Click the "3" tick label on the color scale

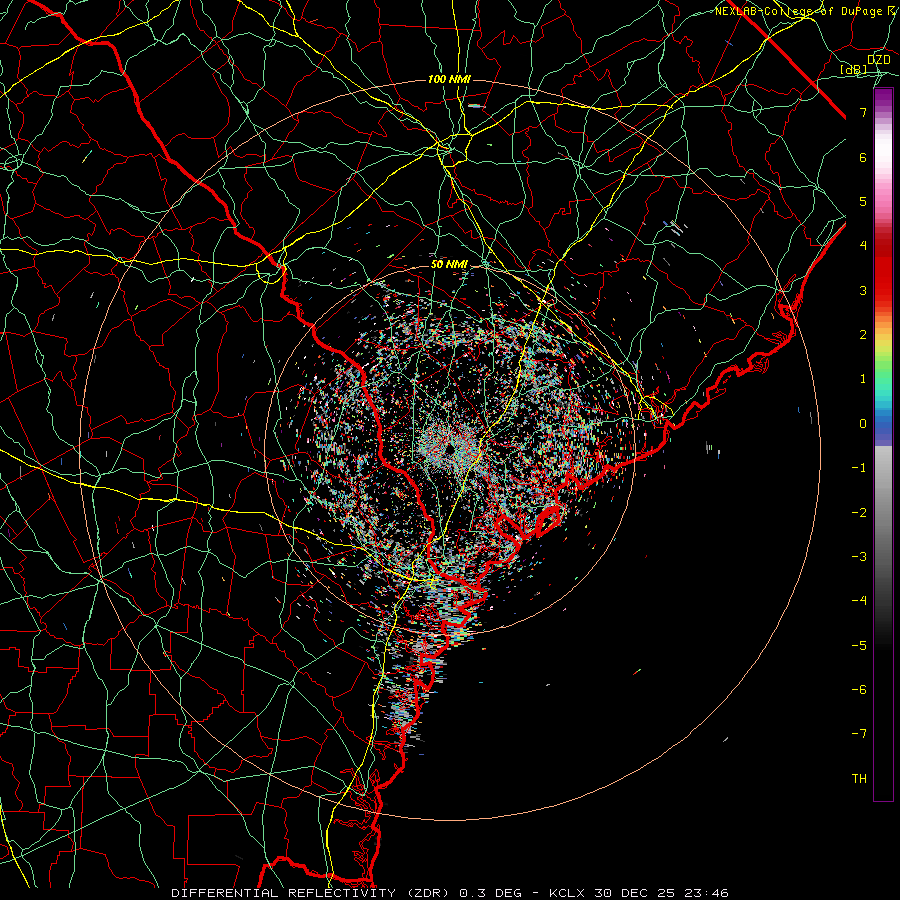(x=863, y=290)
